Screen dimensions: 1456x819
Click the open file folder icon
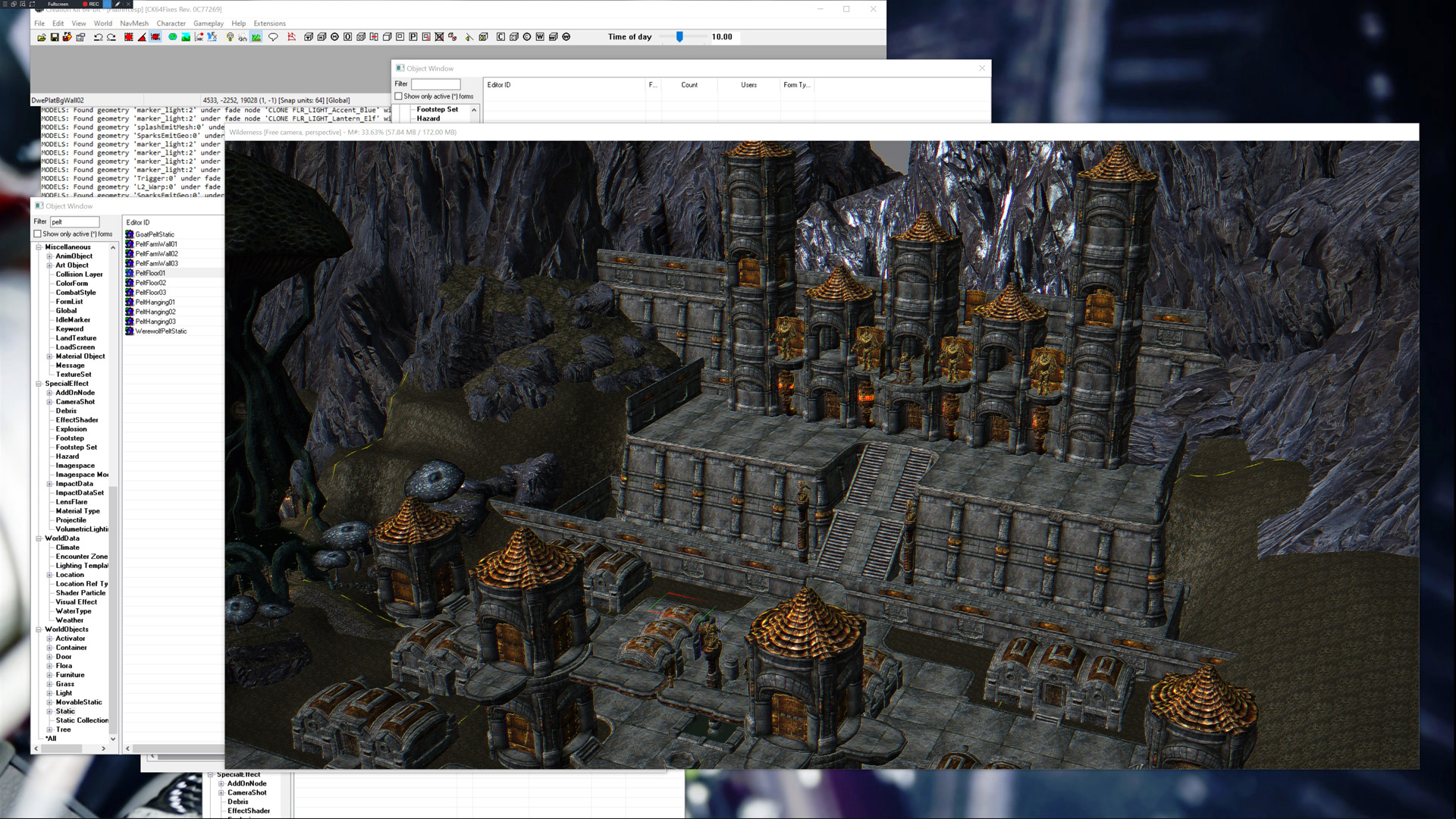[x=41, y=37]
